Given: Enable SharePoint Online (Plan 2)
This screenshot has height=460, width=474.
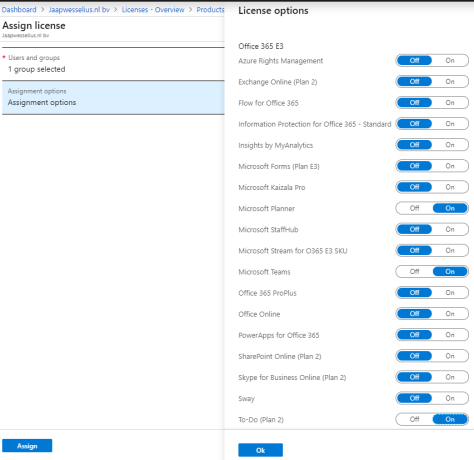Looking at the screenshot, I should 450,356.
